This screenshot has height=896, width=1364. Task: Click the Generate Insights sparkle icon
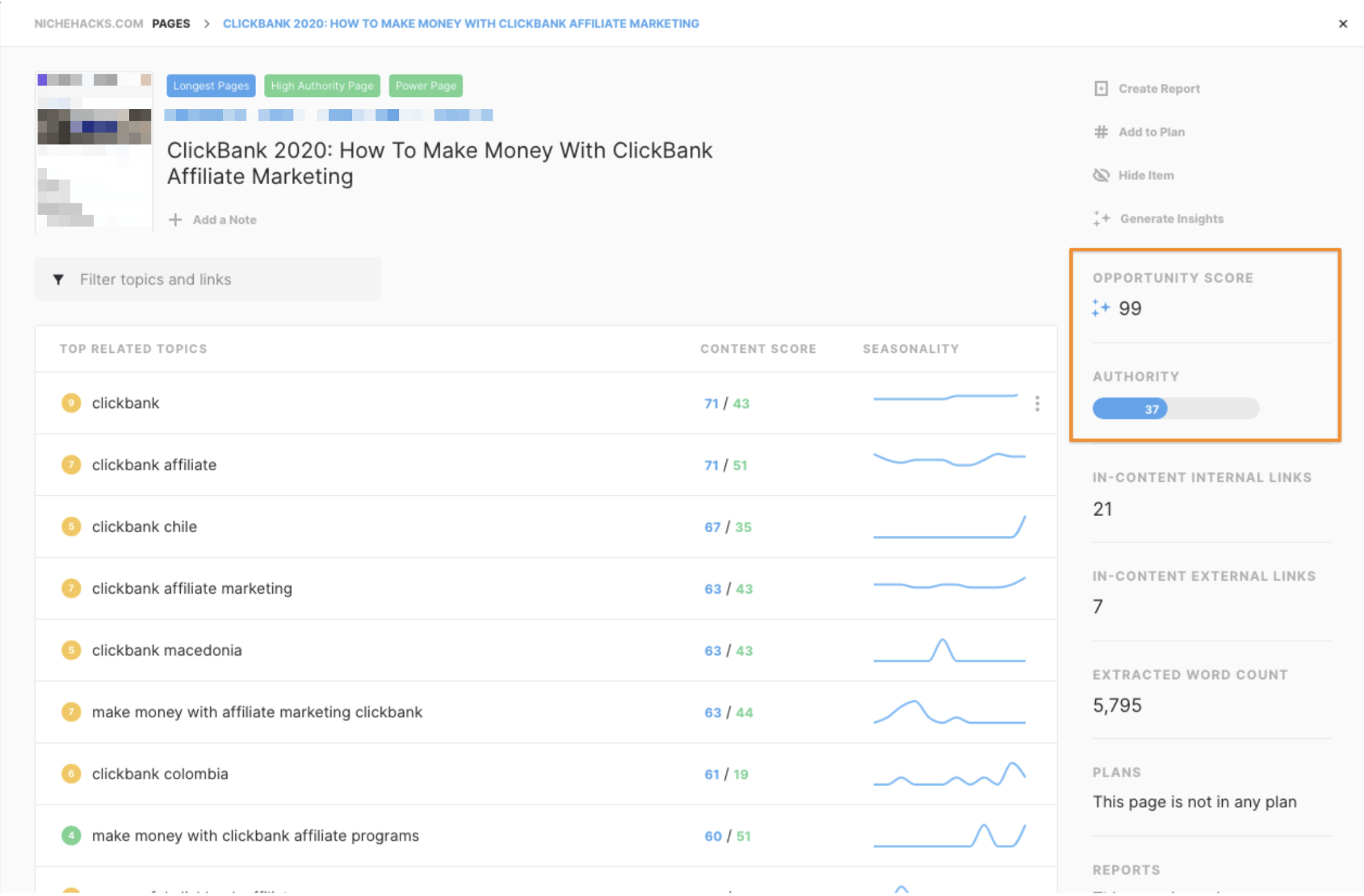pyautogui.click(x=1101, y=218)
